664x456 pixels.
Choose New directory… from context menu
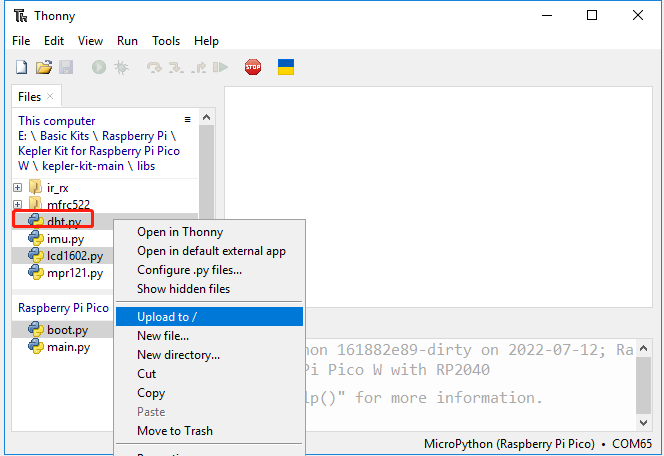coord(210,355)
